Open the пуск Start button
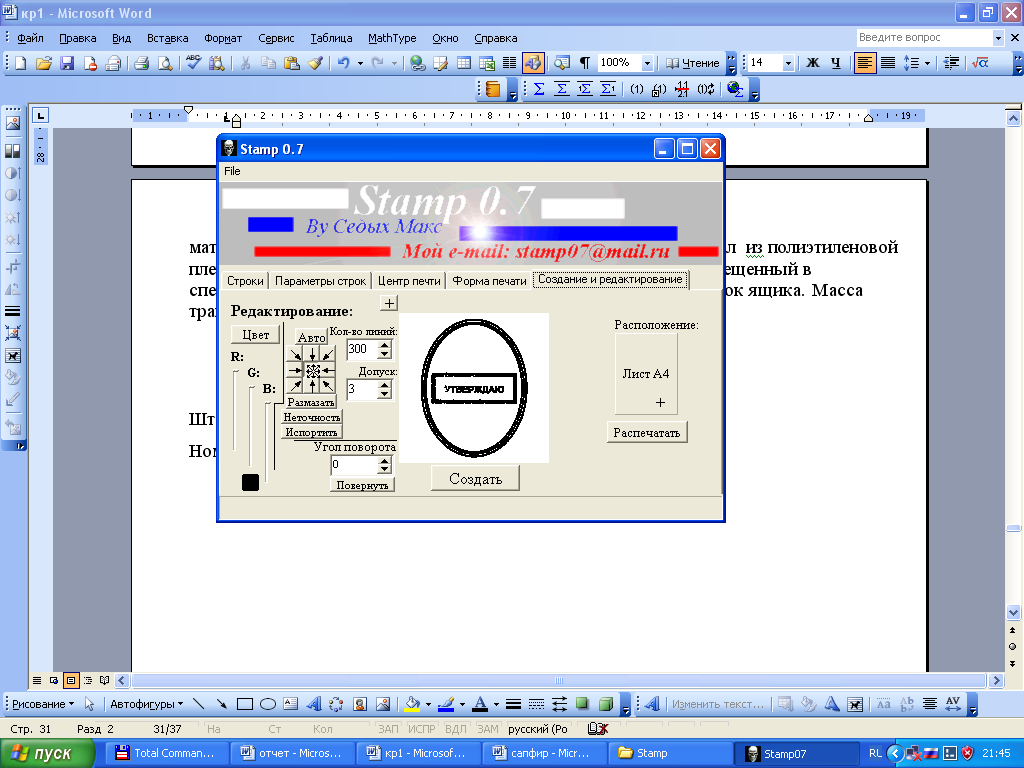 coord(47,754)
